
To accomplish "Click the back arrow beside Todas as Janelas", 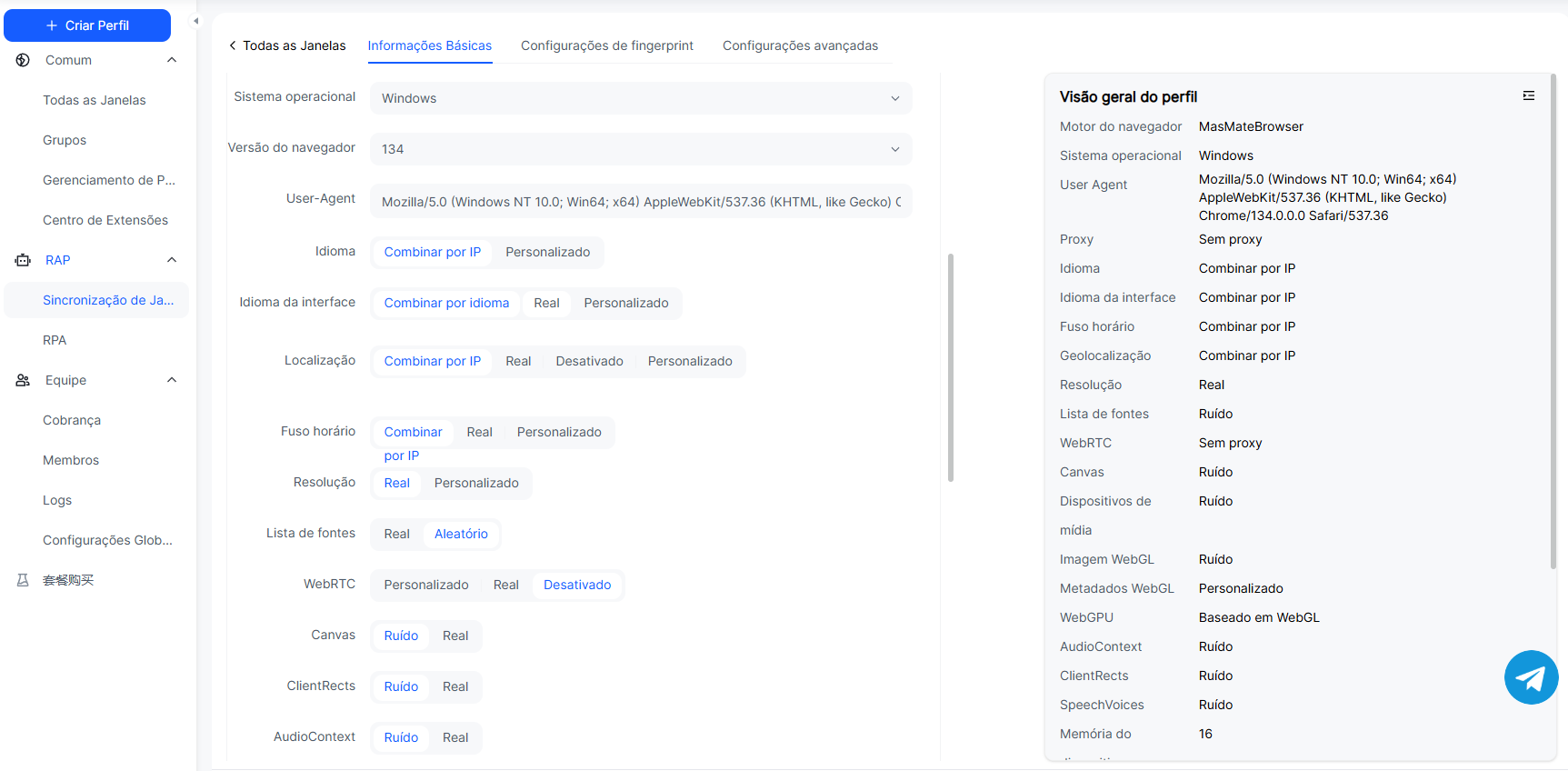I will pos(233,45).
